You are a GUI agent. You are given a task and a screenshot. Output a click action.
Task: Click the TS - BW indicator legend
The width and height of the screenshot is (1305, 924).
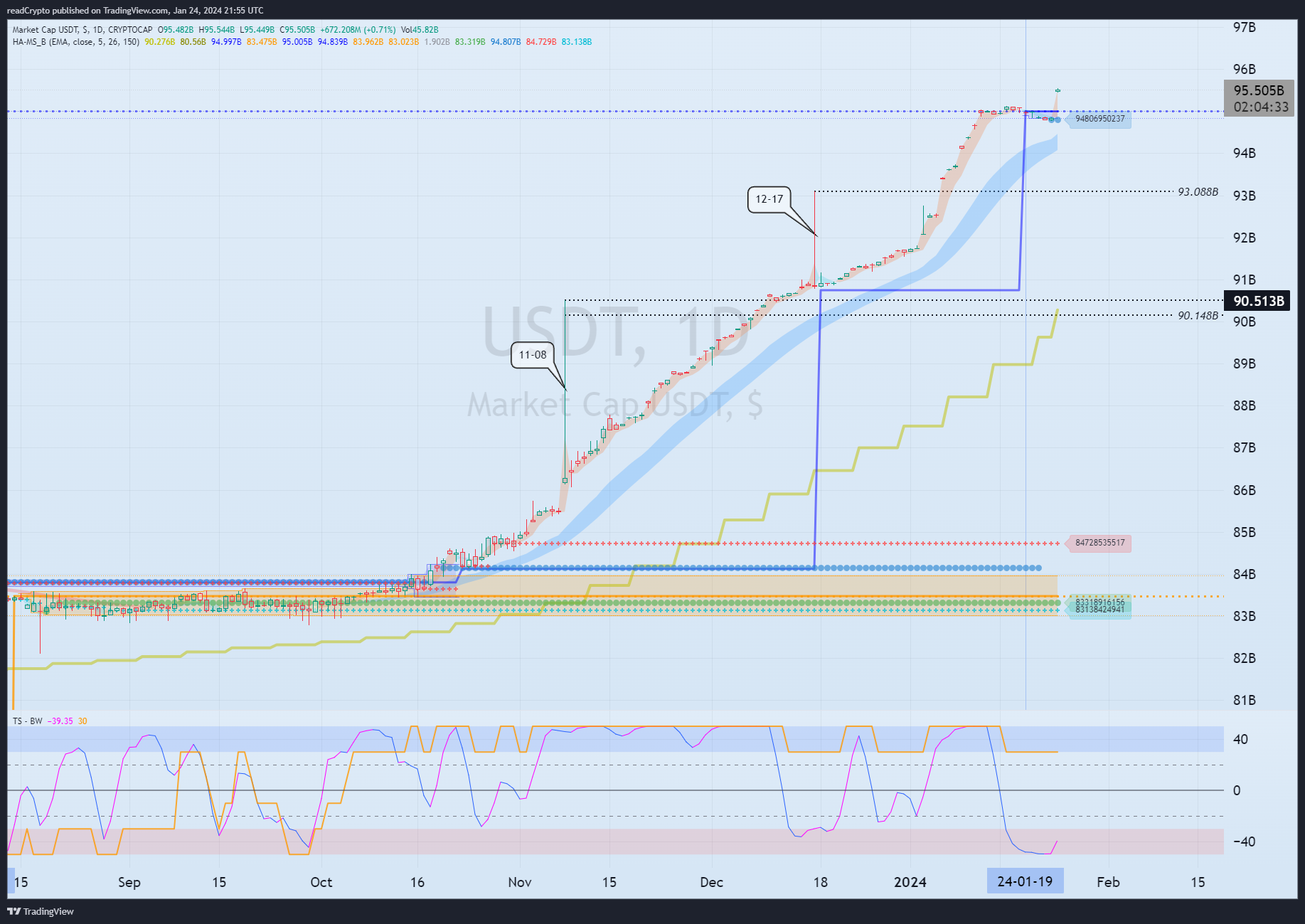pyautogui.click(x=28, y=721)
